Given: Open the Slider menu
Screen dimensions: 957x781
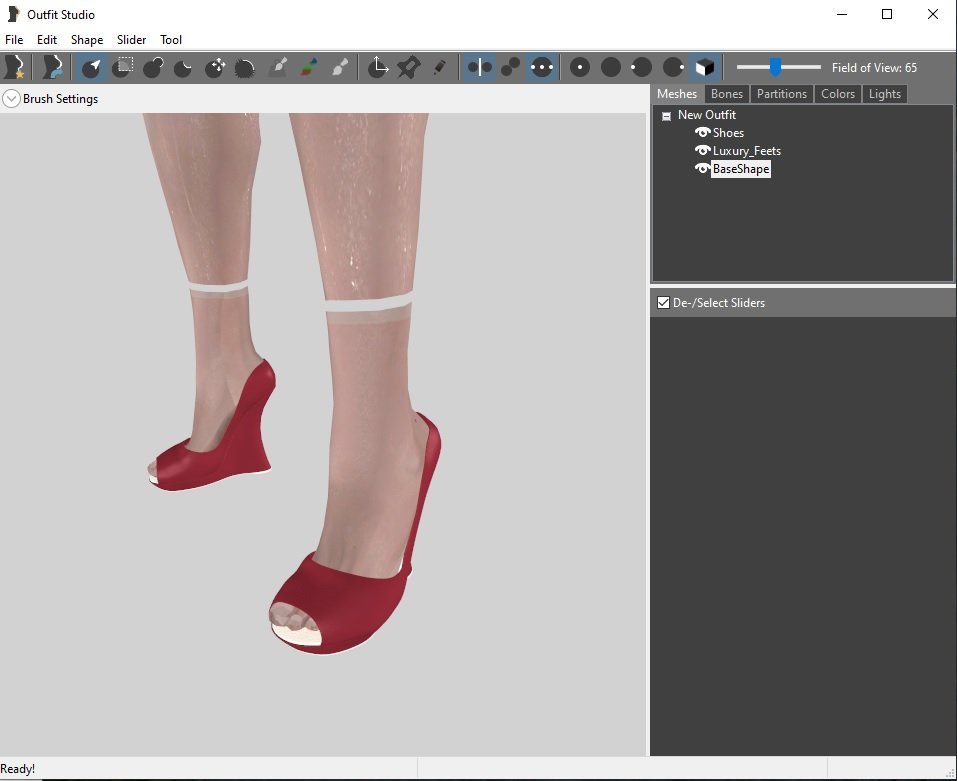Looking at the screenshot, I should [131, 40].
